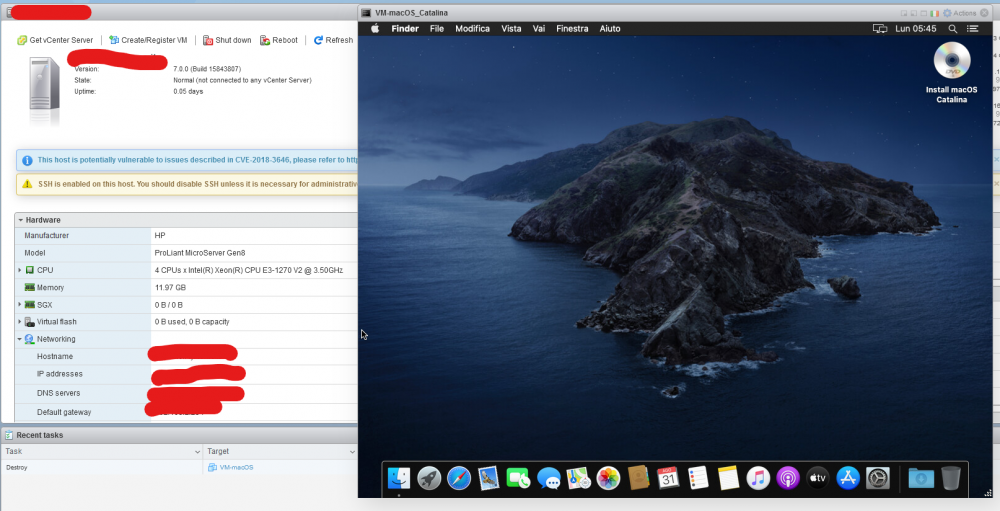Open the Finestra menu
Screen dimensions: 1000x511
[x=572, y=29]
